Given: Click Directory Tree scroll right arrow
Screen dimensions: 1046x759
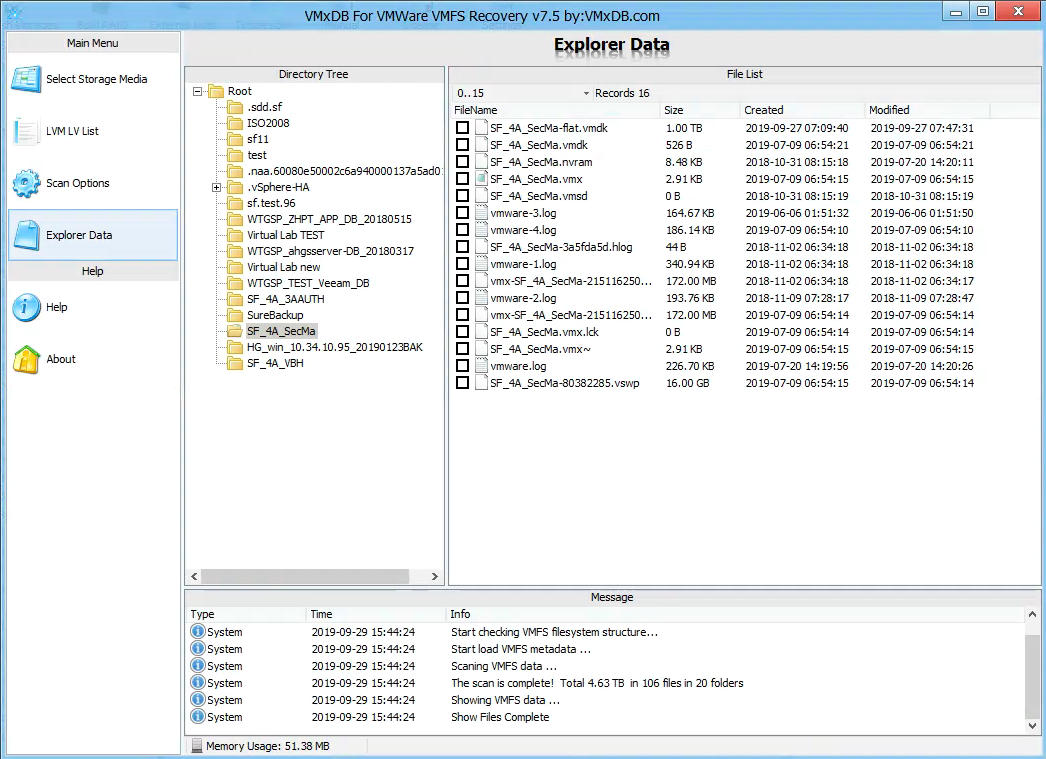Looking at the screenshot, I should pyautogui.click(x=435, y=576).
